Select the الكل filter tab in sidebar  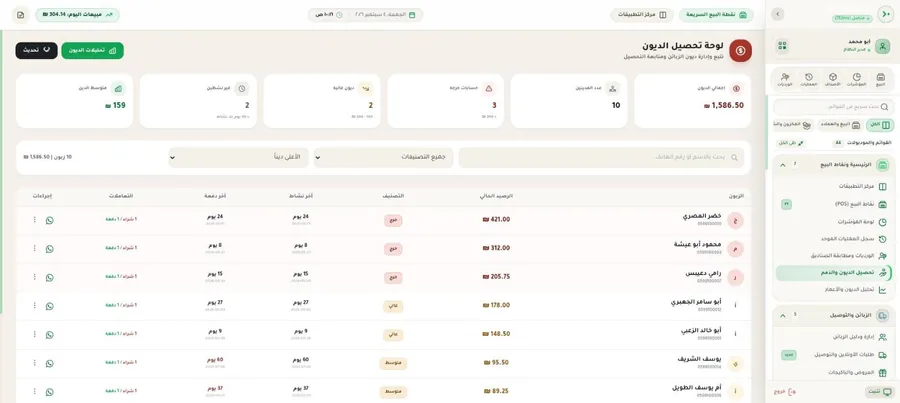[x=880, y=125]
